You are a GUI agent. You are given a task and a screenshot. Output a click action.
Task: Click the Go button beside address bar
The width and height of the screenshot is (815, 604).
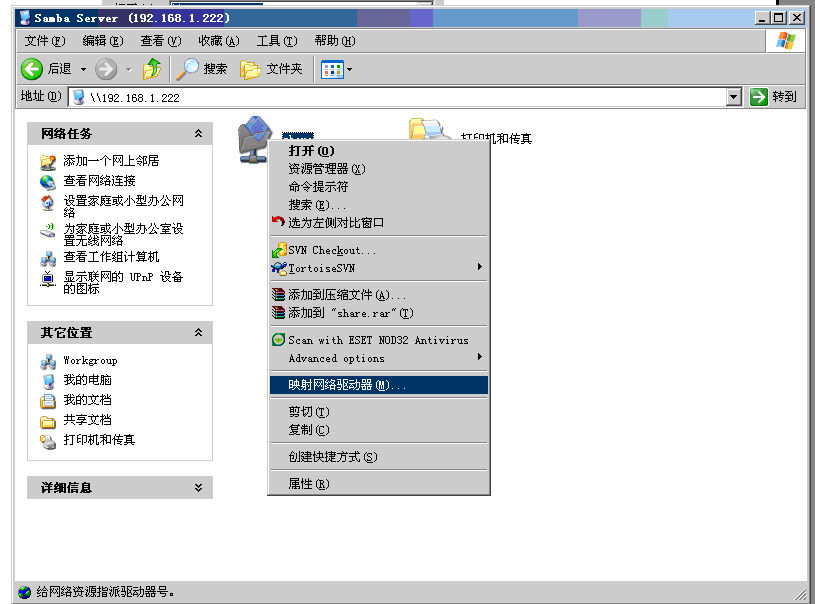(774, 97)
